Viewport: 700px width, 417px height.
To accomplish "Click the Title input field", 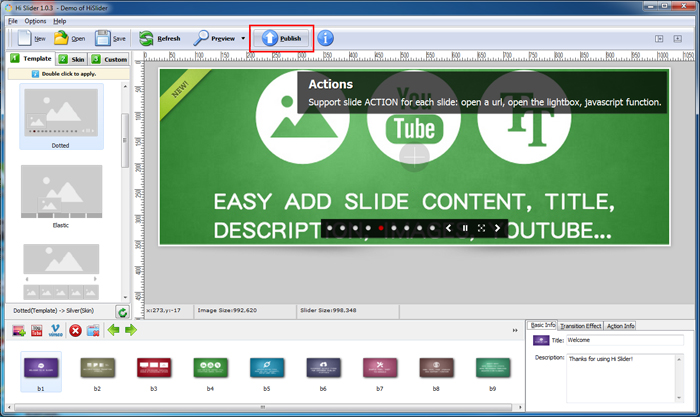I will tap(625, 340).
